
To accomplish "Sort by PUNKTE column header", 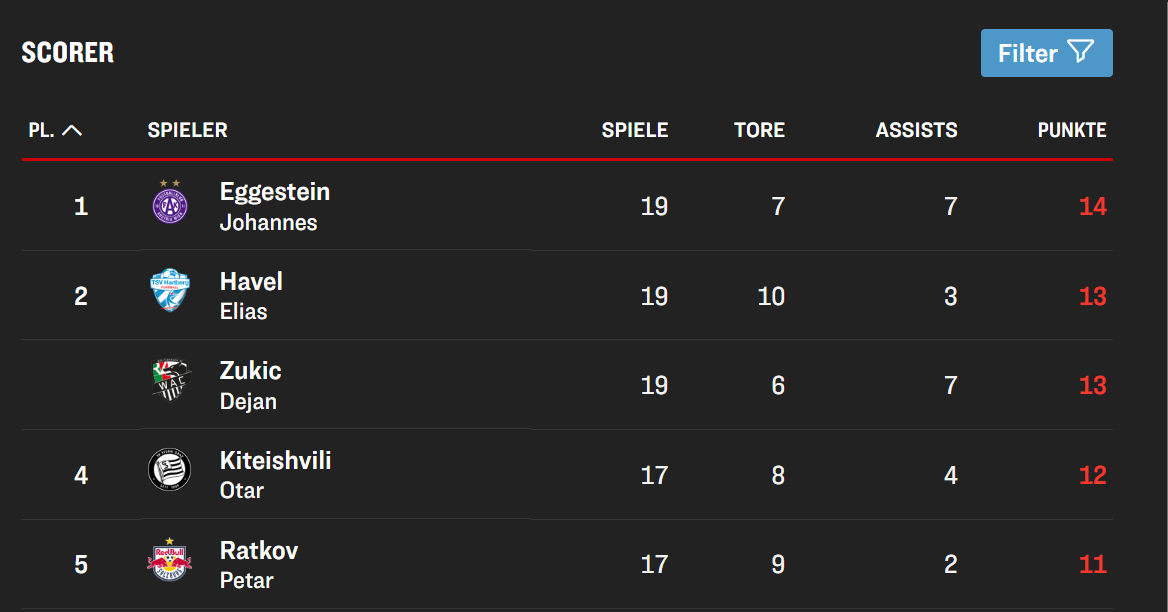I will click(1071, 130).
